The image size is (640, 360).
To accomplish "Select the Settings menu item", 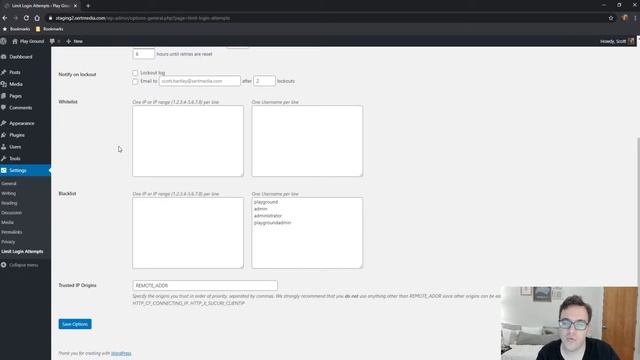I will point(25,170).
